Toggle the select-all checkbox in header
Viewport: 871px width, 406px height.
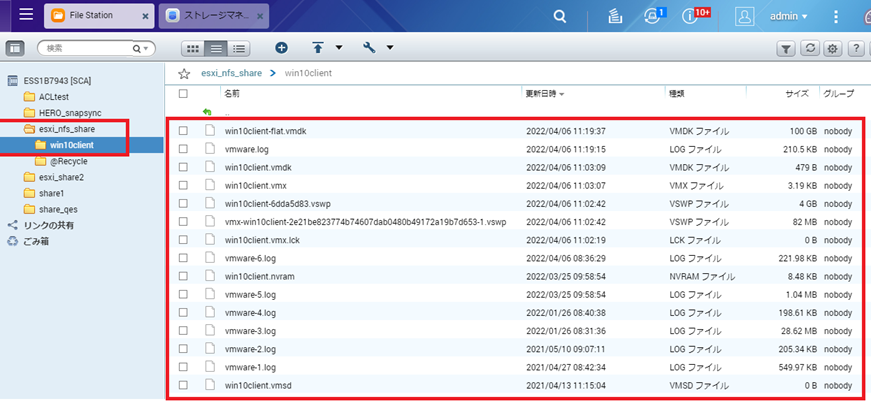(183, 93)
